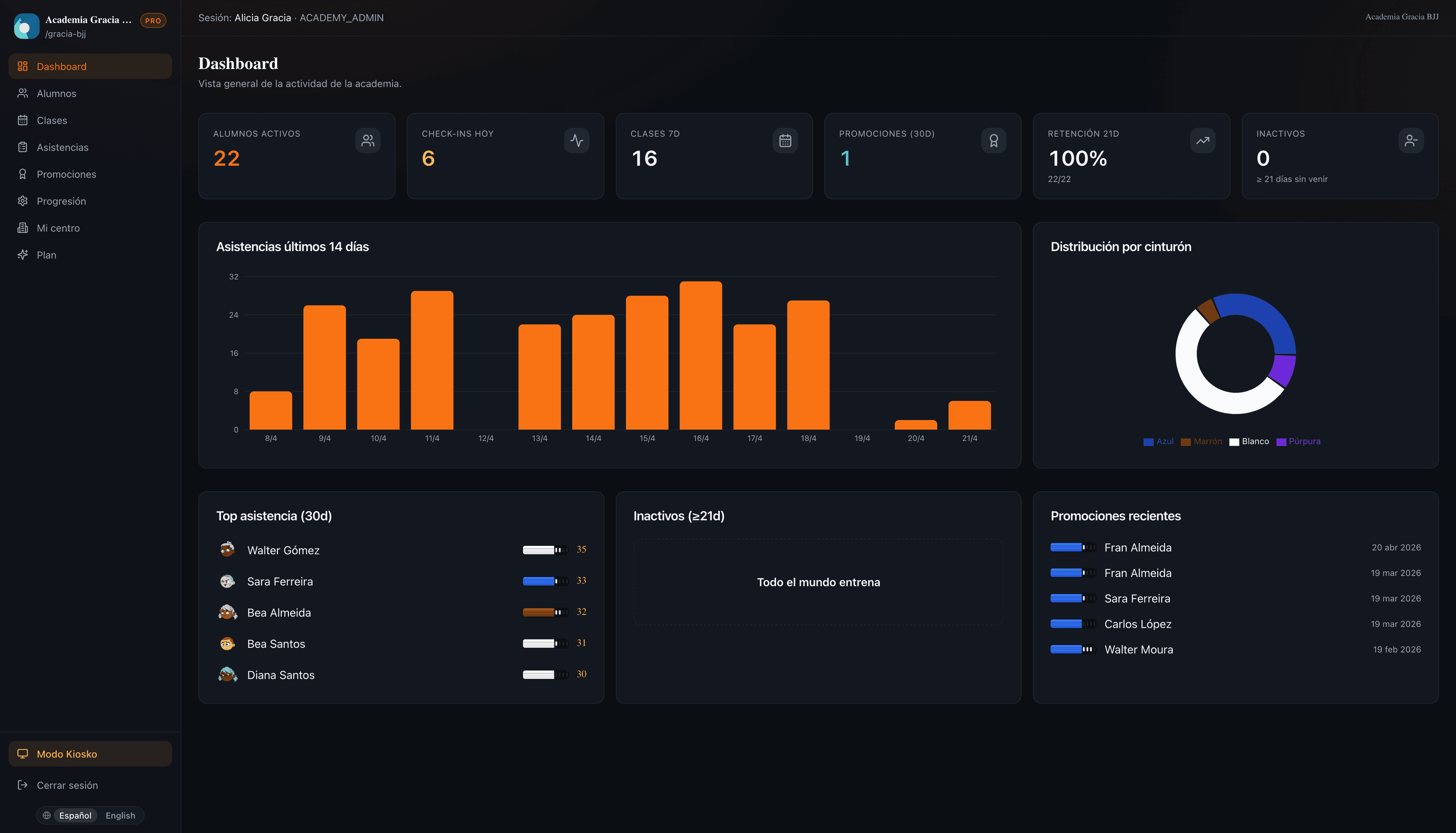The height and width of the screenshot is (833, 1456).
Task: Click Bea Santos avatar
Action: coord(227,644)
